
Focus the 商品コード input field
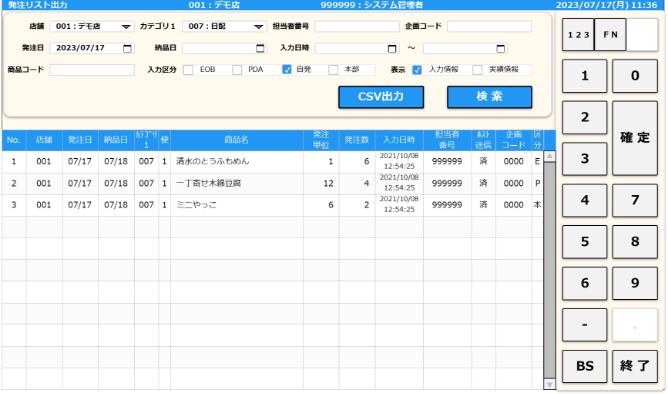tap(92, 70)
